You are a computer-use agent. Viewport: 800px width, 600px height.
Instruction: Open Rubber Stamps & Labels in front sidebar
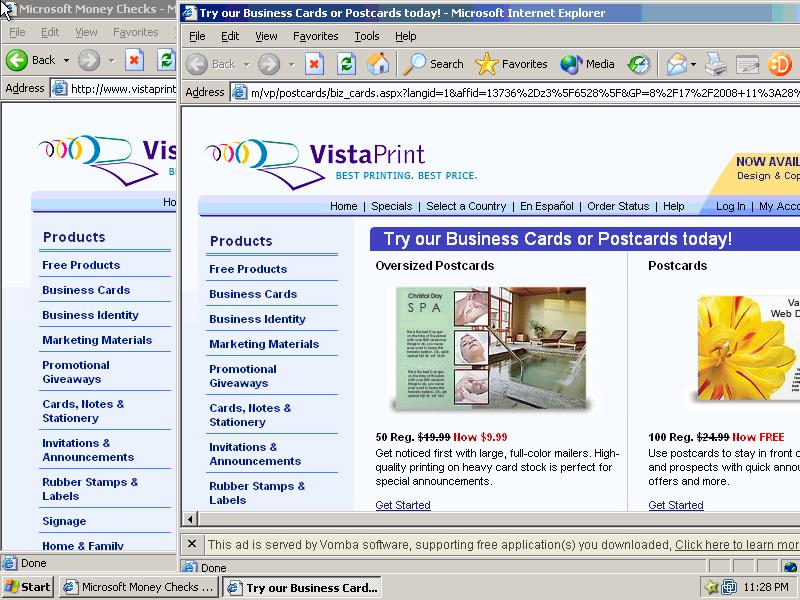tap(257, 493)
